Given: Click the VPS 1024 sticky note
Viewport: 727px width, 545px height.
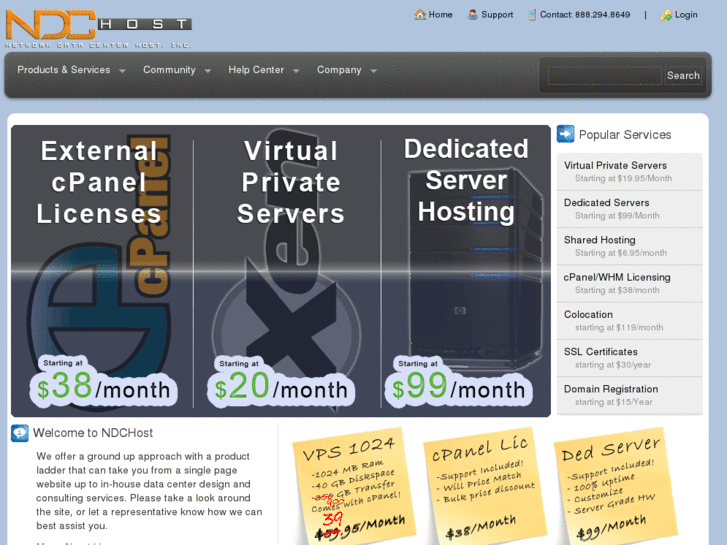Looking at the screenshot, I should (x=355, y=487).
